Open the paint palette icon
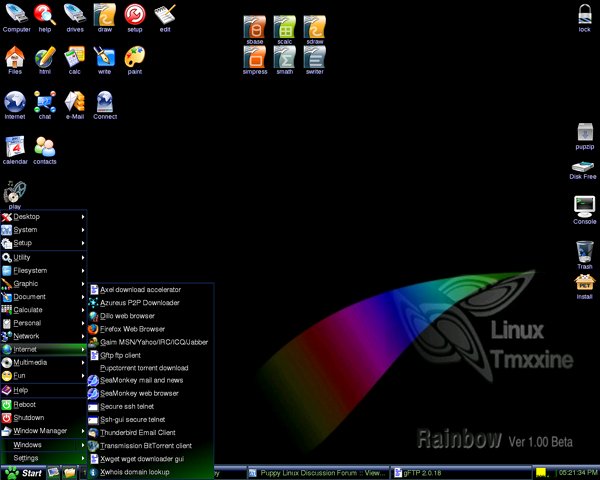Screen dimensions: 600x480 (x=135, y=60)
